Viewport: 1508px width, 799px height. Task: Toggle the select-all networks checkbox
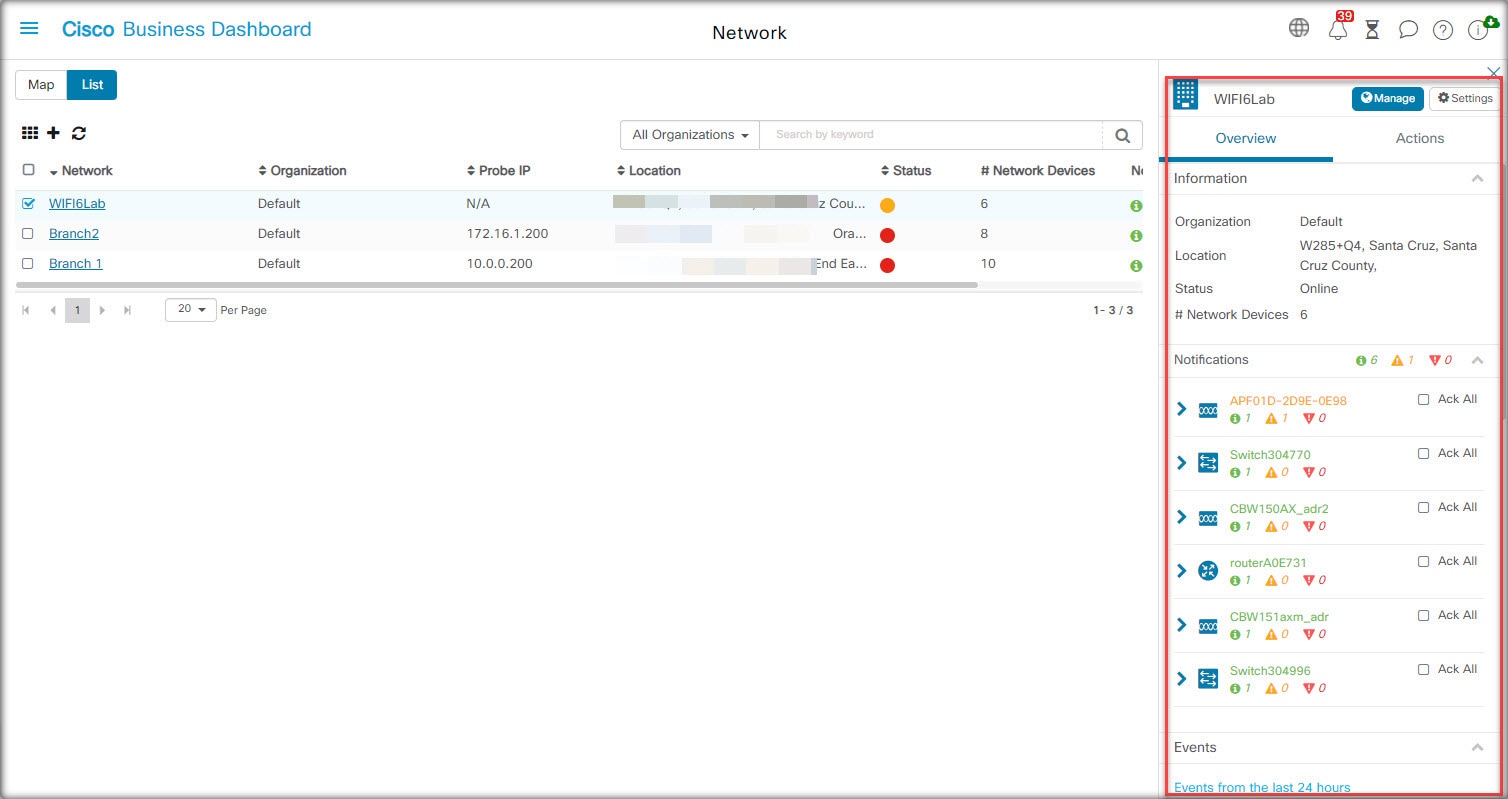(28, 170)
